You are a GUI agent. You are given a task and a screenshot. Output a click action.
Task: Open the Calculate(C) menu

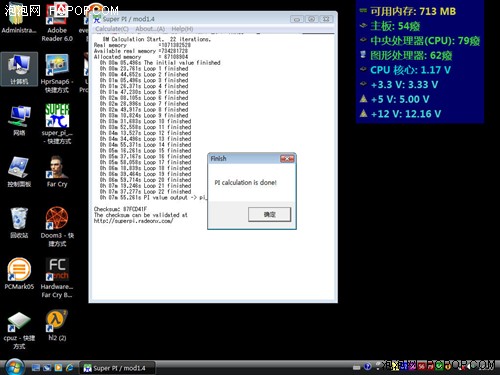click(x=112, y=29)
